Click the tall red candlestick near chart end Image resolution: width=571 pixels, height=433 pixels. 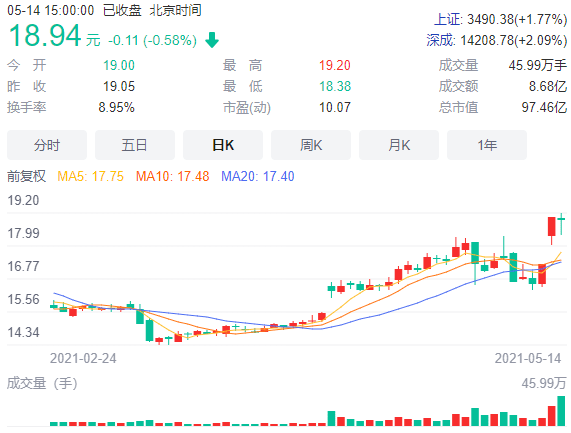click(x=552, y=230)
